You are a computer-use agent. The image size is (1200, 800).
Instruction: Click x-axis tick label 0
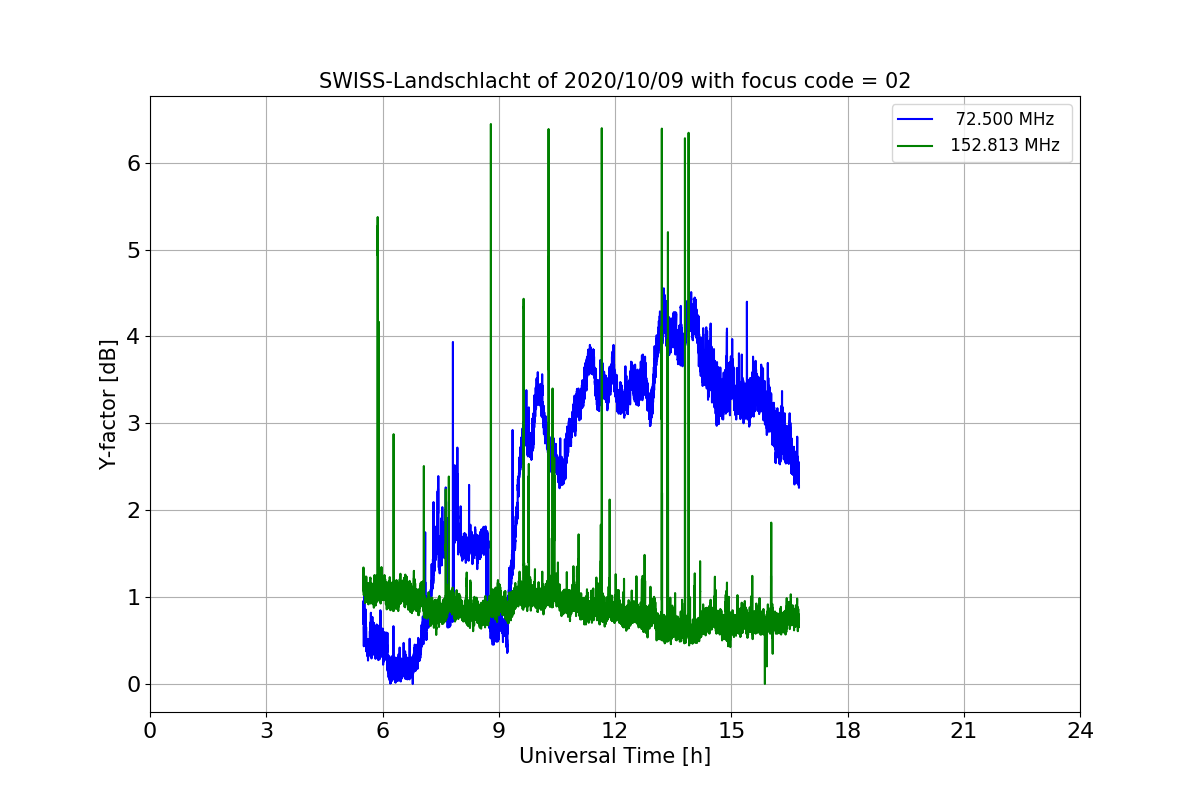[x=150, y=731]
